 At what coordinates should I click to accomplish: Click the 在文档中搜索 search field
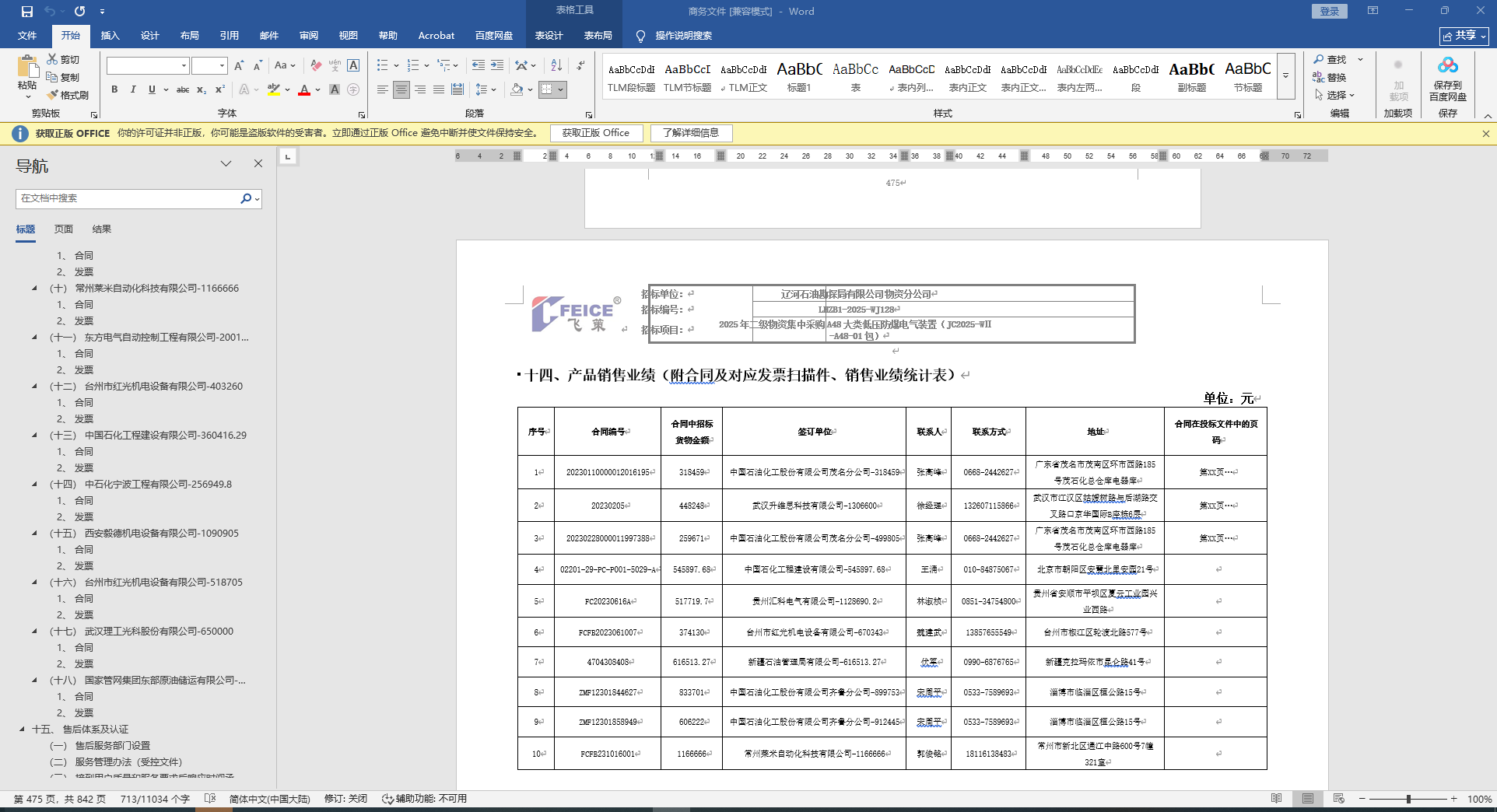(128, 198)
